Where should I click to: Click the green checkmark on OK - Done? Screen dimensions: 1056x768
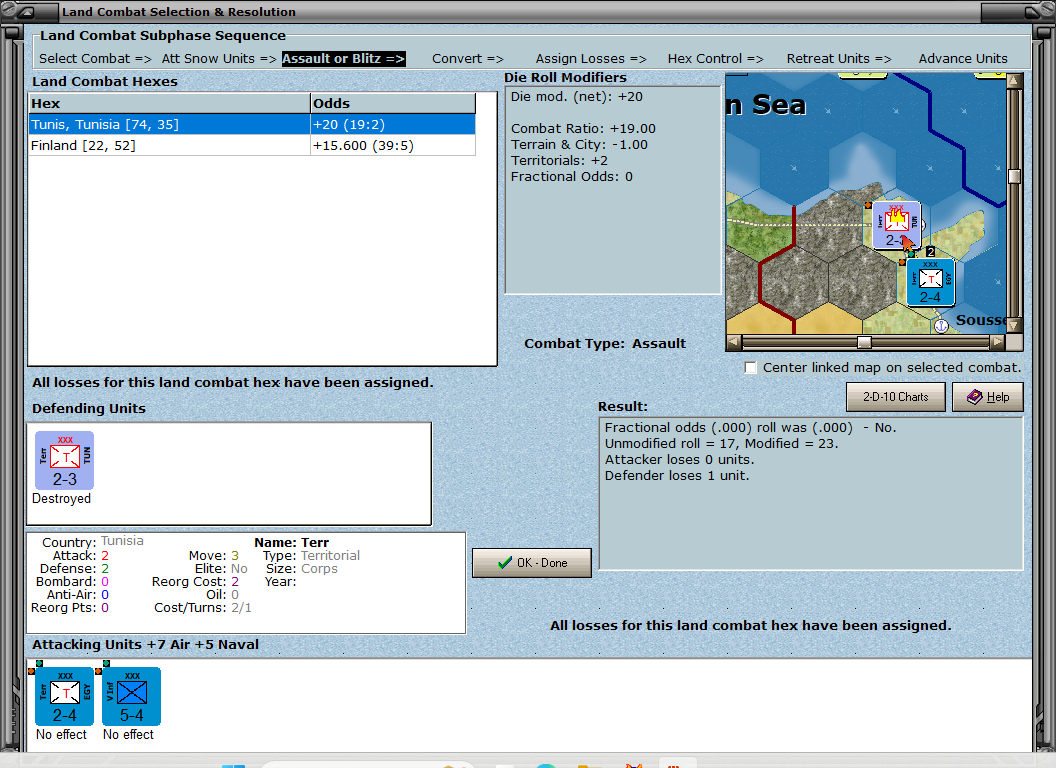505,563
